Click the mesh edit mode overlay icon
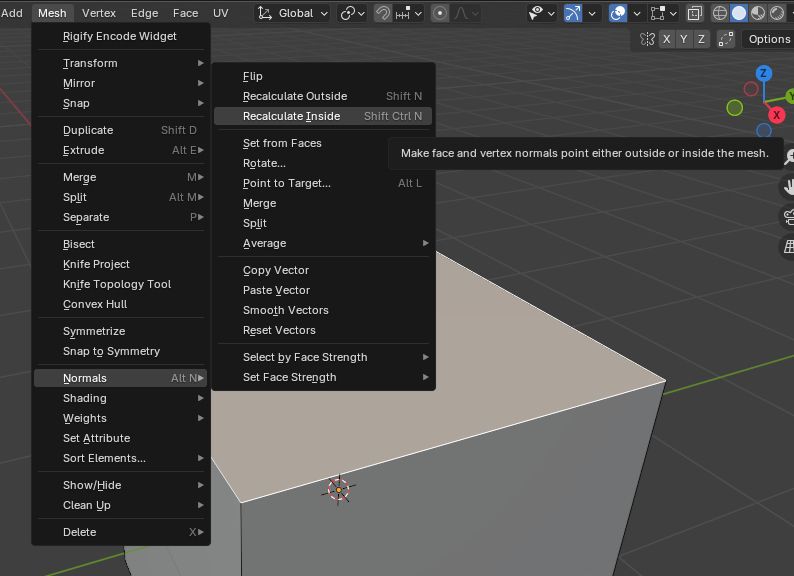 pos(657,13)
